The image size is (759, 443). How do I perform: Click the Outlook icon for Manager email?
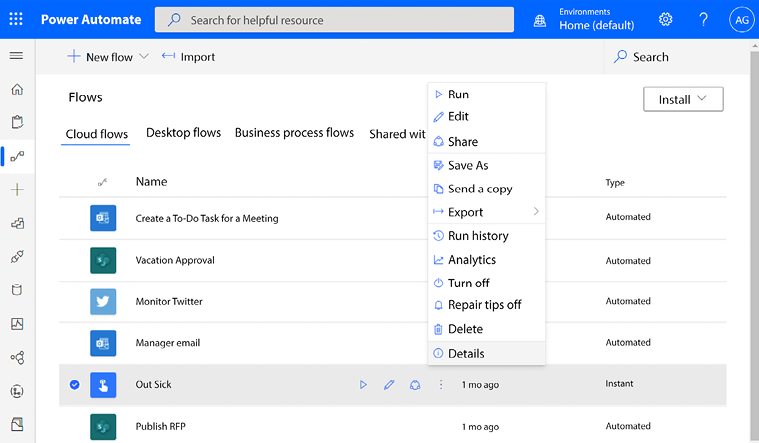103,343
